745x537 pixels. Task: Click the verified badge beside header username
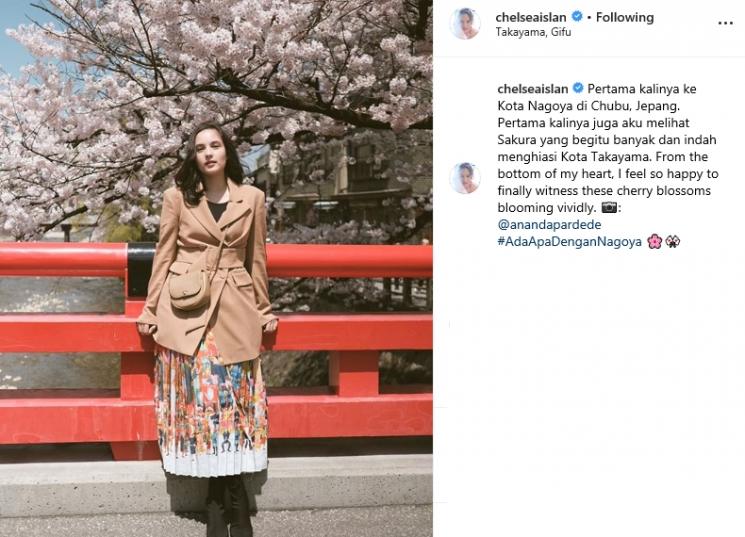click(577, 17)
